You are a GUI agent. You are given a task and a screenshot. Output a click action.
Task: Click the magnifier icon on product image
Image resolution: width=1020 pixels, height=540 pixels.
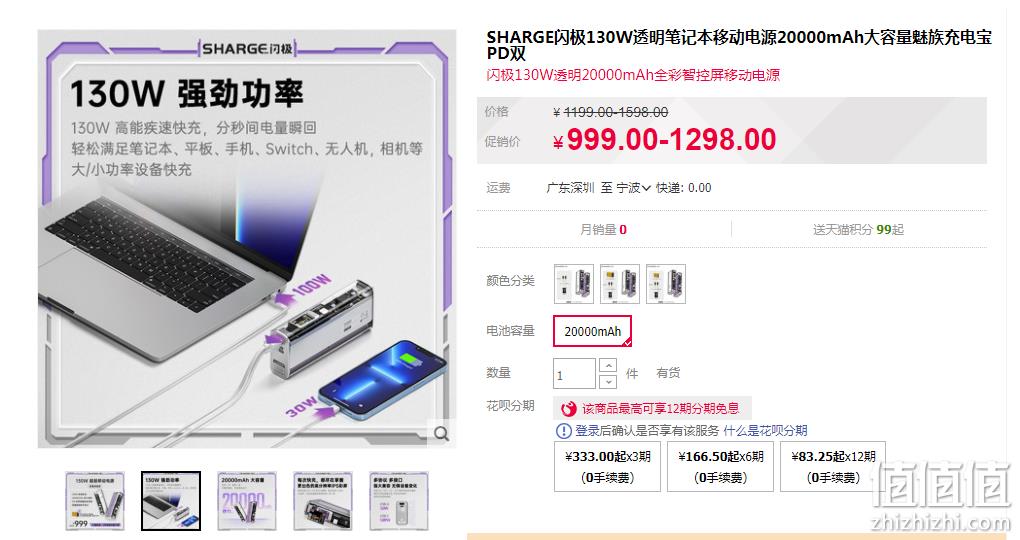442,433
